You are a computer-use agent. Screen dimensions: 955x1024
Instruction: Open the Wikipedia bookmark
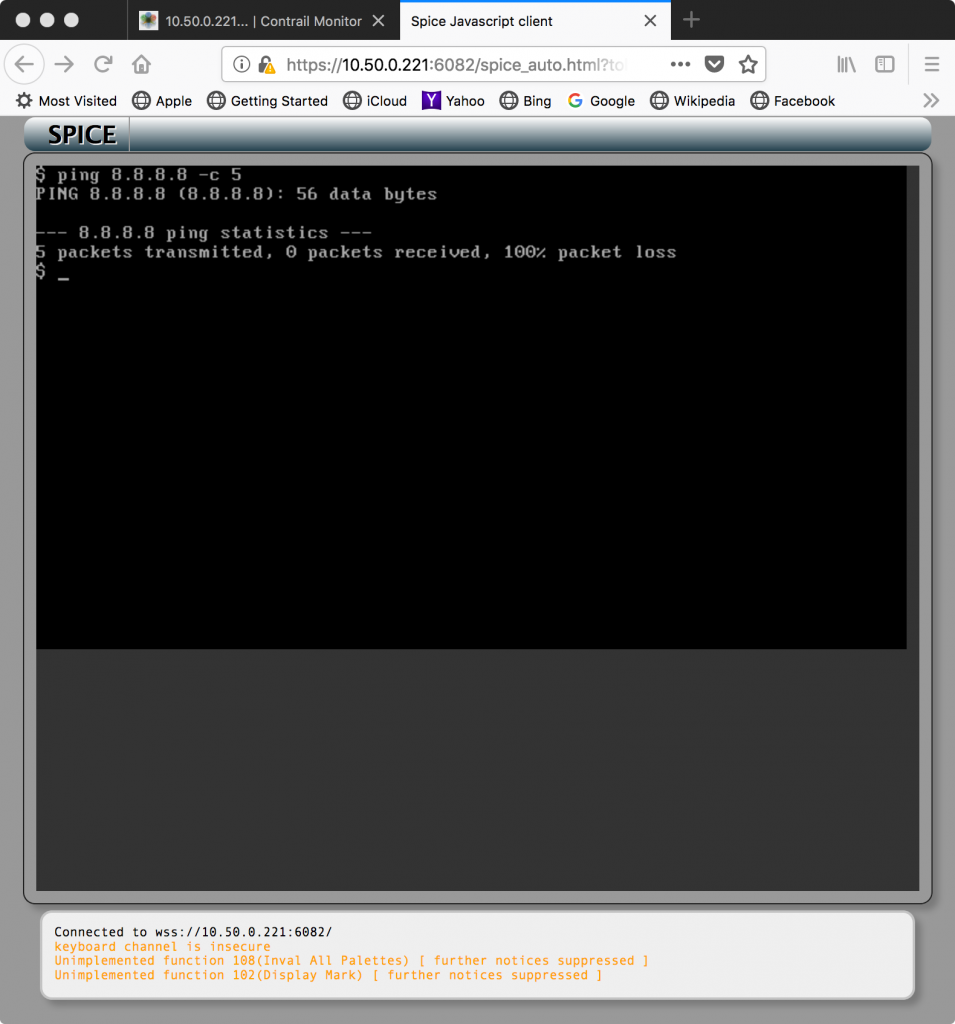tap(692, 100)
